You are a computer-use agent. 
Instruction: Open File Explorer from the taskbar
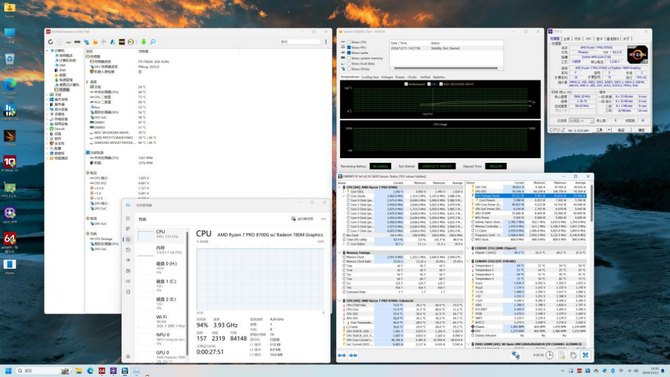[79, 371]
